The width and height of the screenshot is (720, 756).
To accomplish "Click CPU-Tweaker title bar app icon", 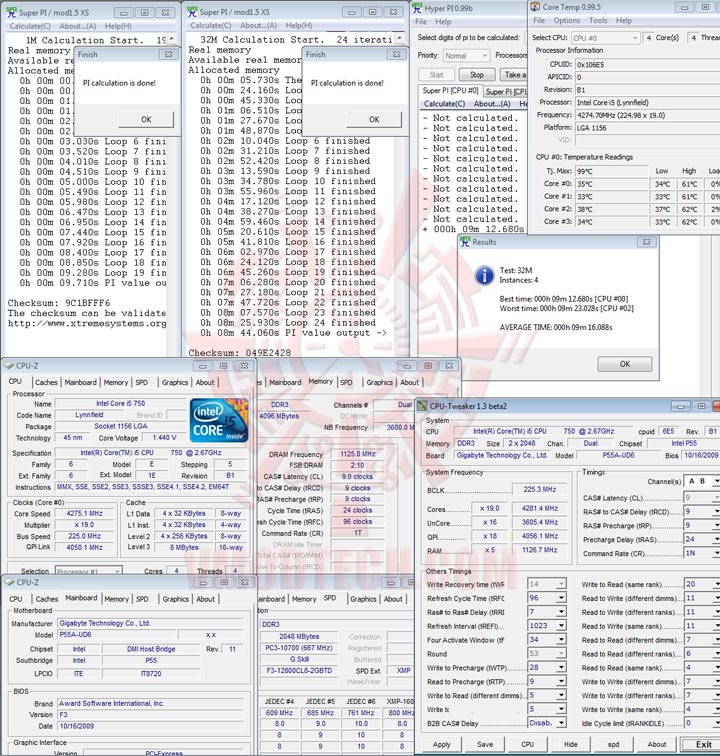I will coord(422,406).
